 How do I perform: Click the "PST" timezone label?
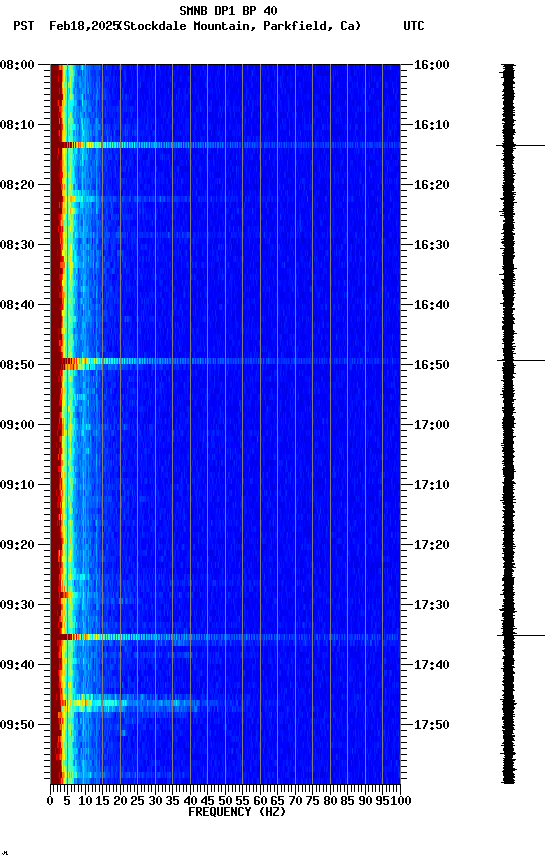(24, 26)
